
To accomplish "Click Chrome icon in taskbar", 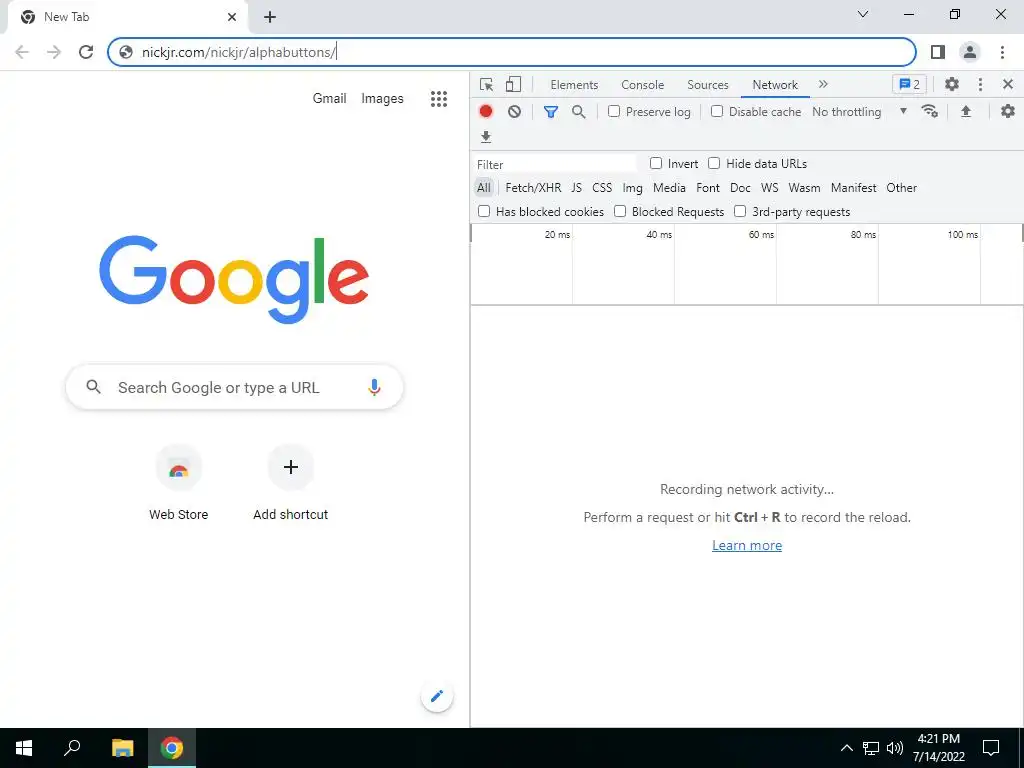I will pyautogui.click(x=172, y=748).
